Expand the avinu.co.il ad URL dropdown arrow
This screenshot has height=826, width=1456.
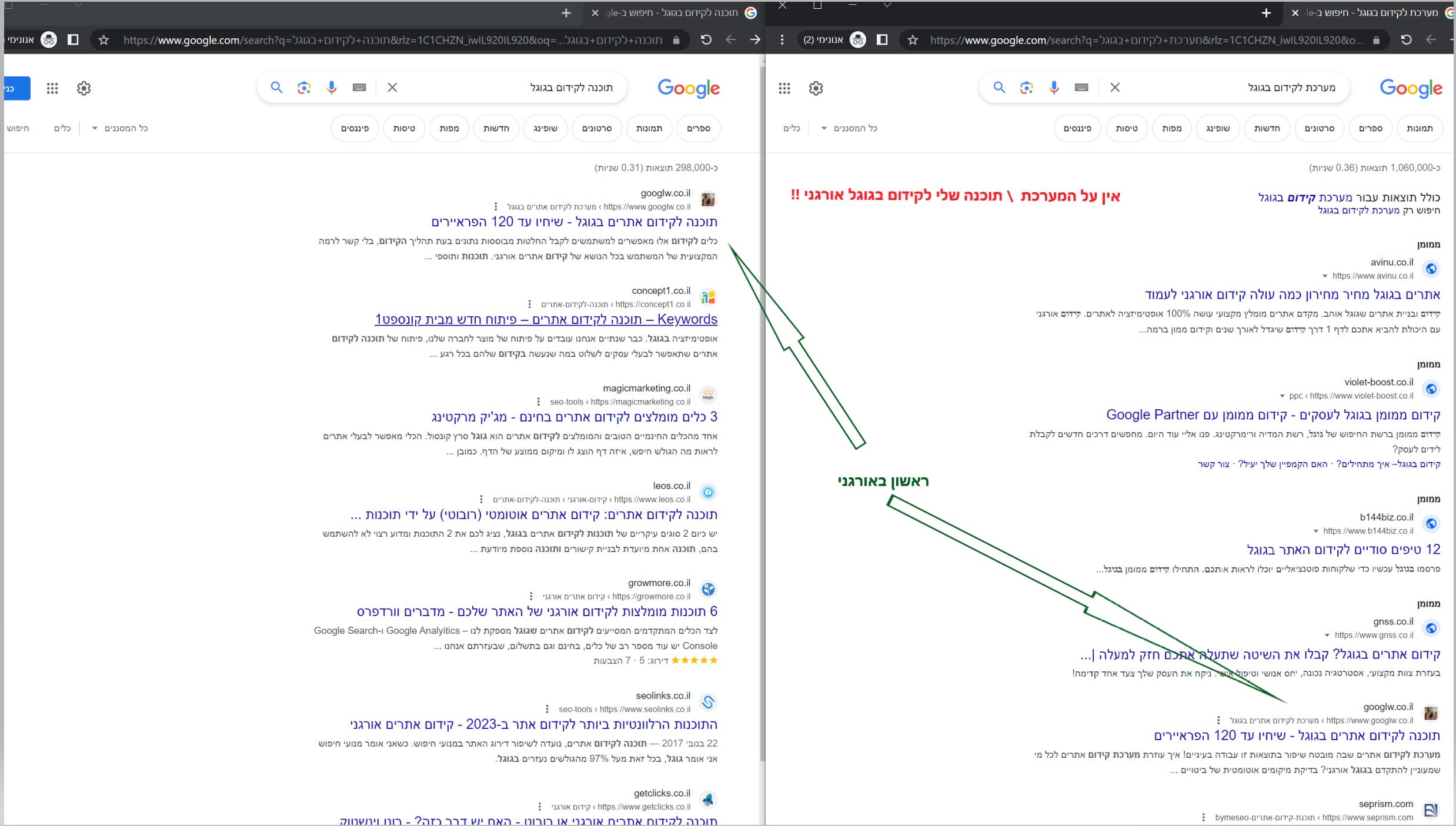(1325, 276)
